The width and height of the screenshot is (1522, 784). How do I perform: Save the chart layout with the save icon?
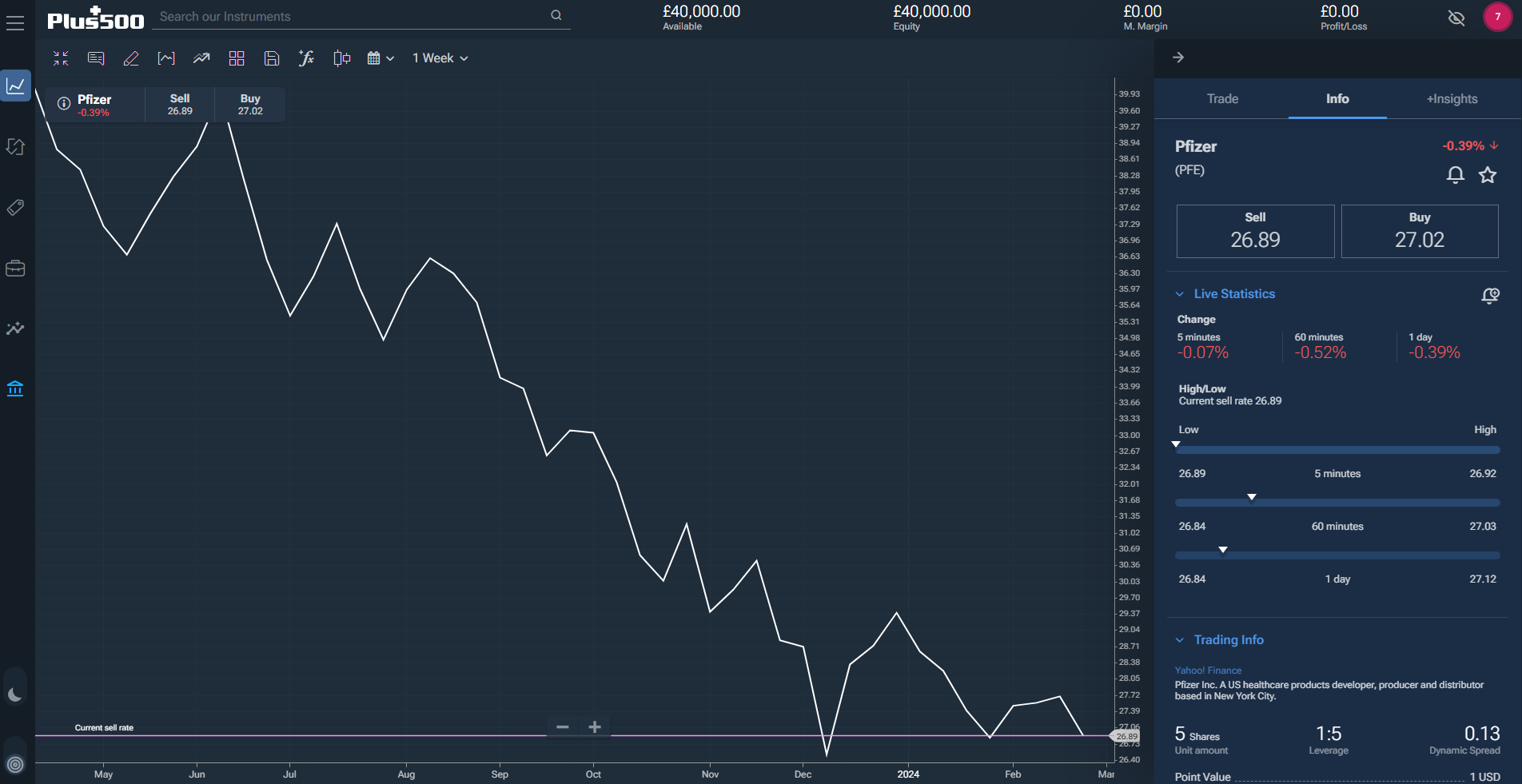tap(272, 58)
